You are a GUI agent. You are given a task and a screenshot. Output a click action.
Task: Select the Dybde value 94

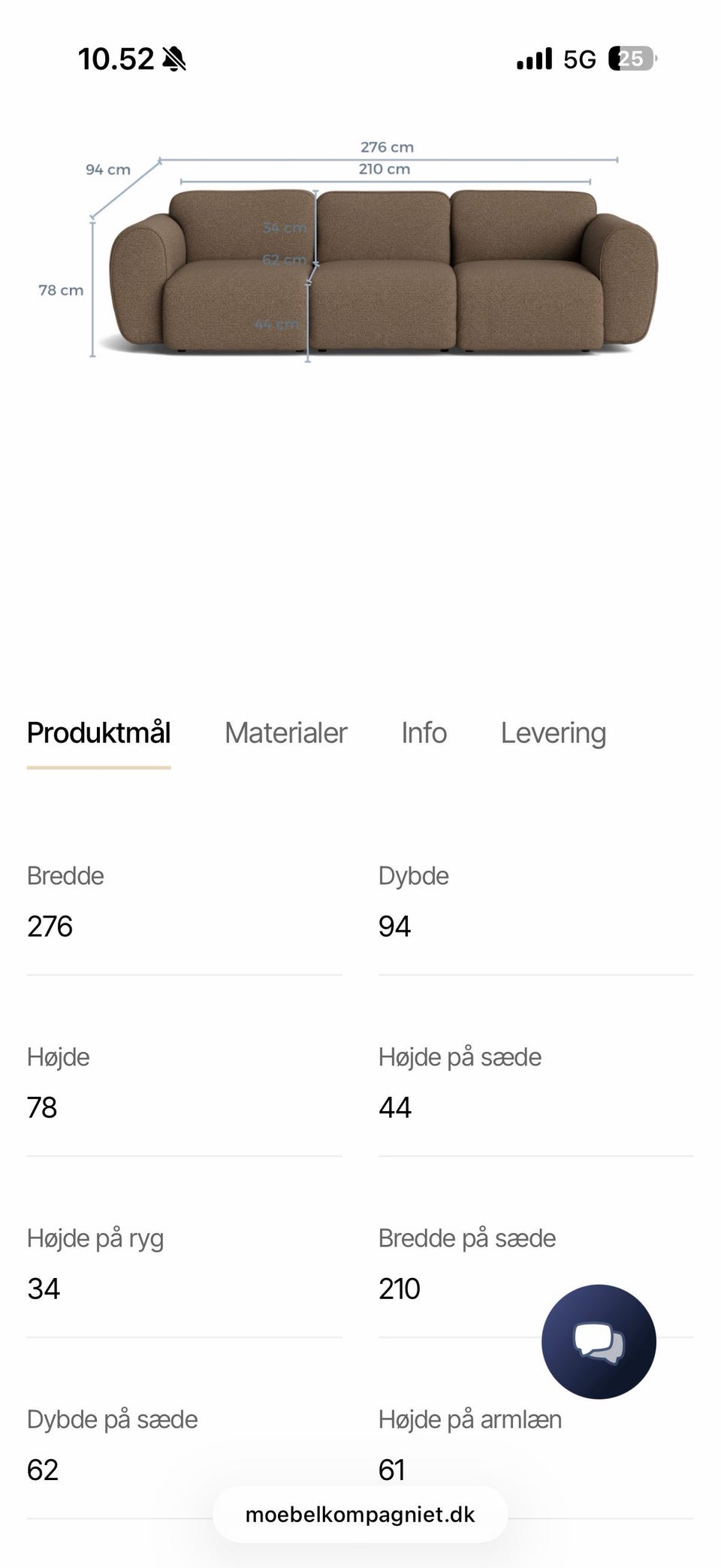point(394,926)
